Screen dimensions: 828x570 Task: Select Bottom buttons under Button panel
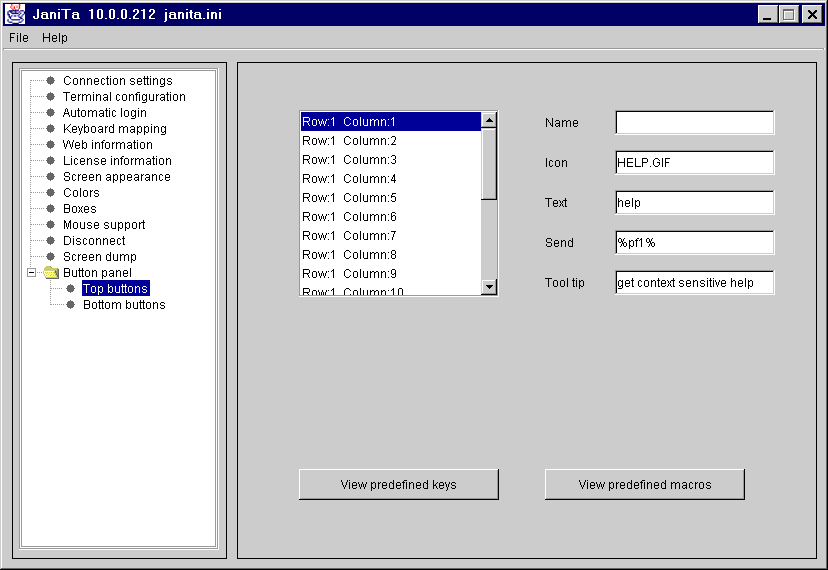pos(124,305)
